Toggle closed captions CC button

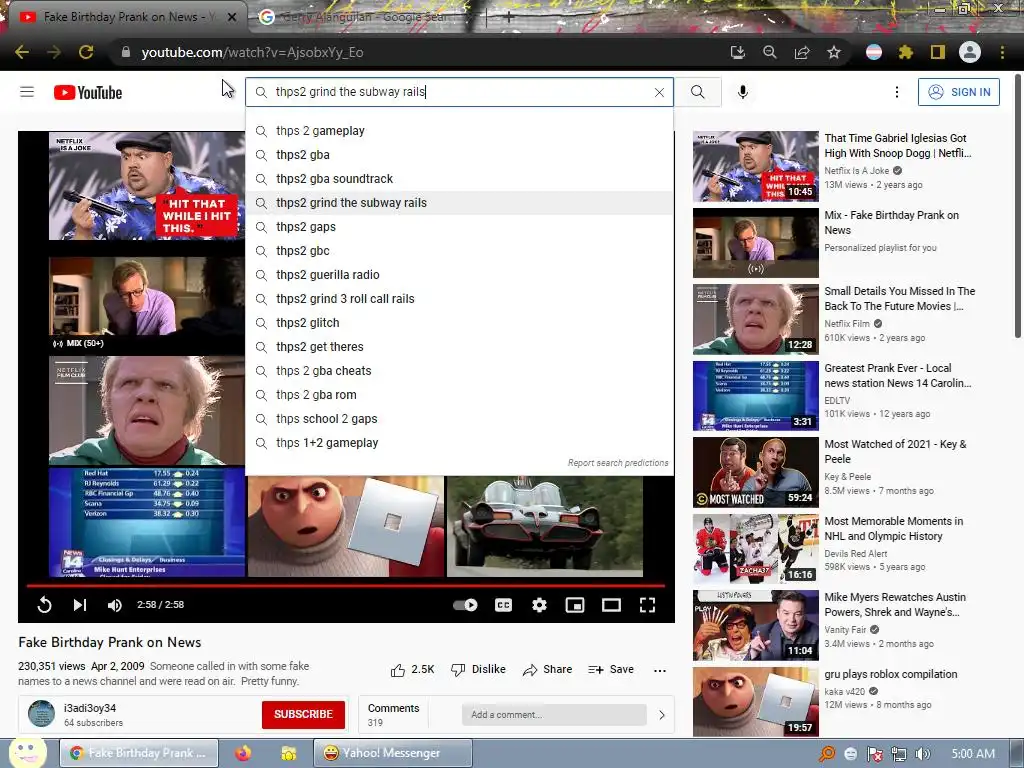coord(503,605)
